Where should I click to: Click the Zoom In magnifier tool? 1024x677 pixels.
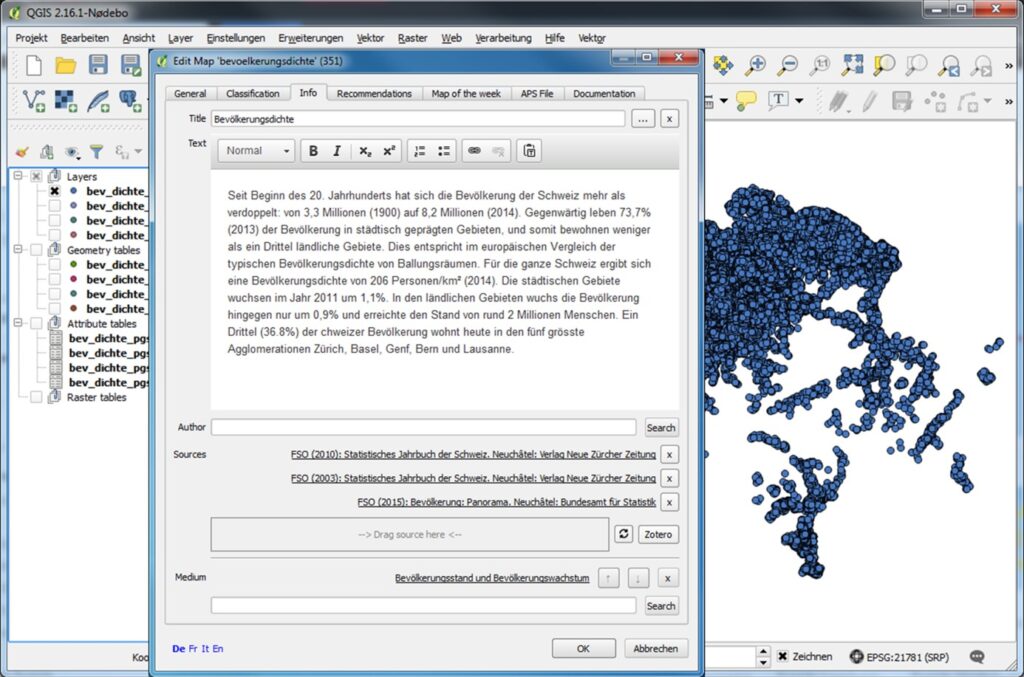tap(755, 66)
